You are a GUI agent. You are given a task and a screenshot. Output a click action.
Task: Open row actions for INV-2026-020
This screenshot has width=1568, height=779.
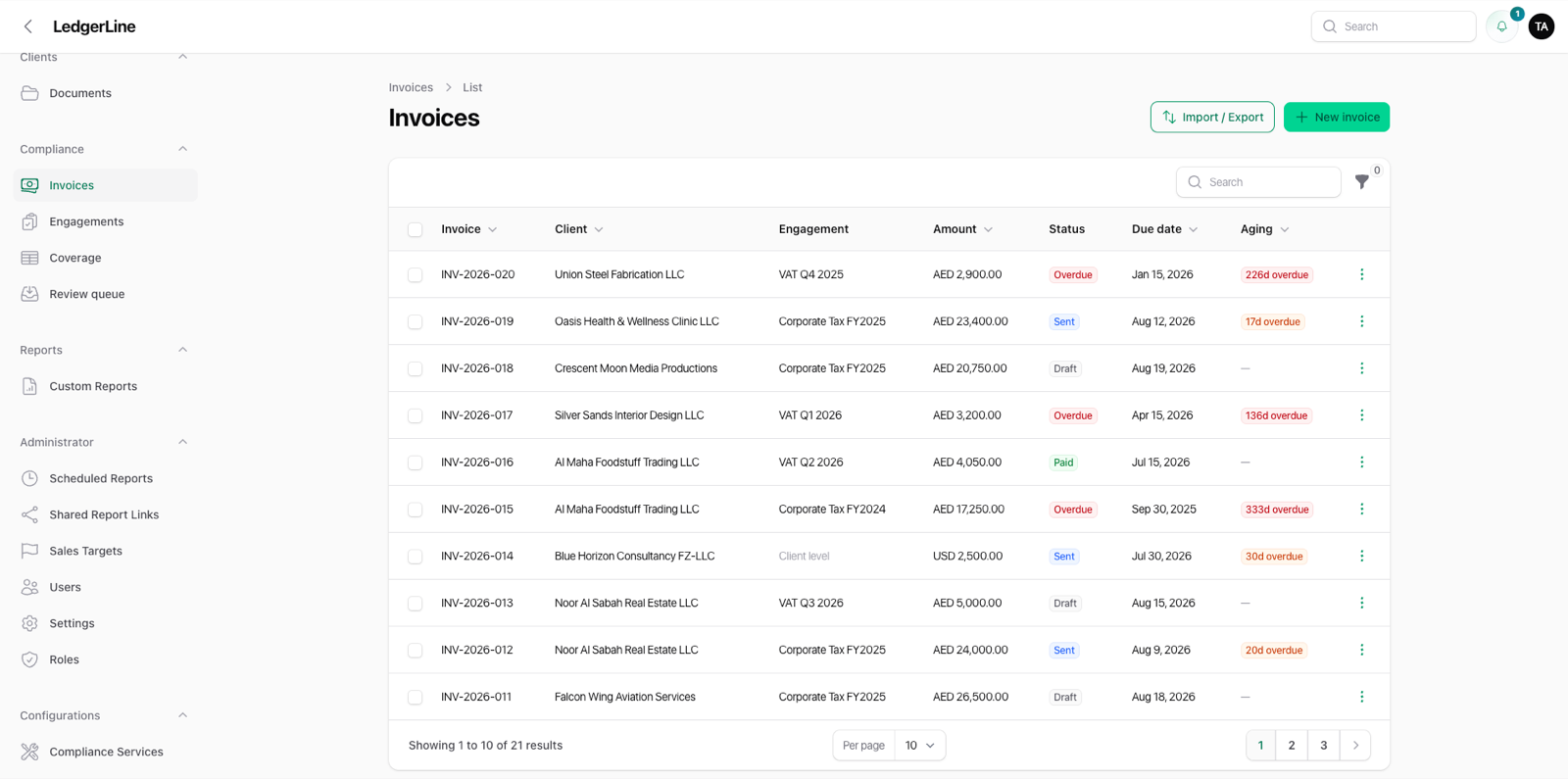[1362, 274]
